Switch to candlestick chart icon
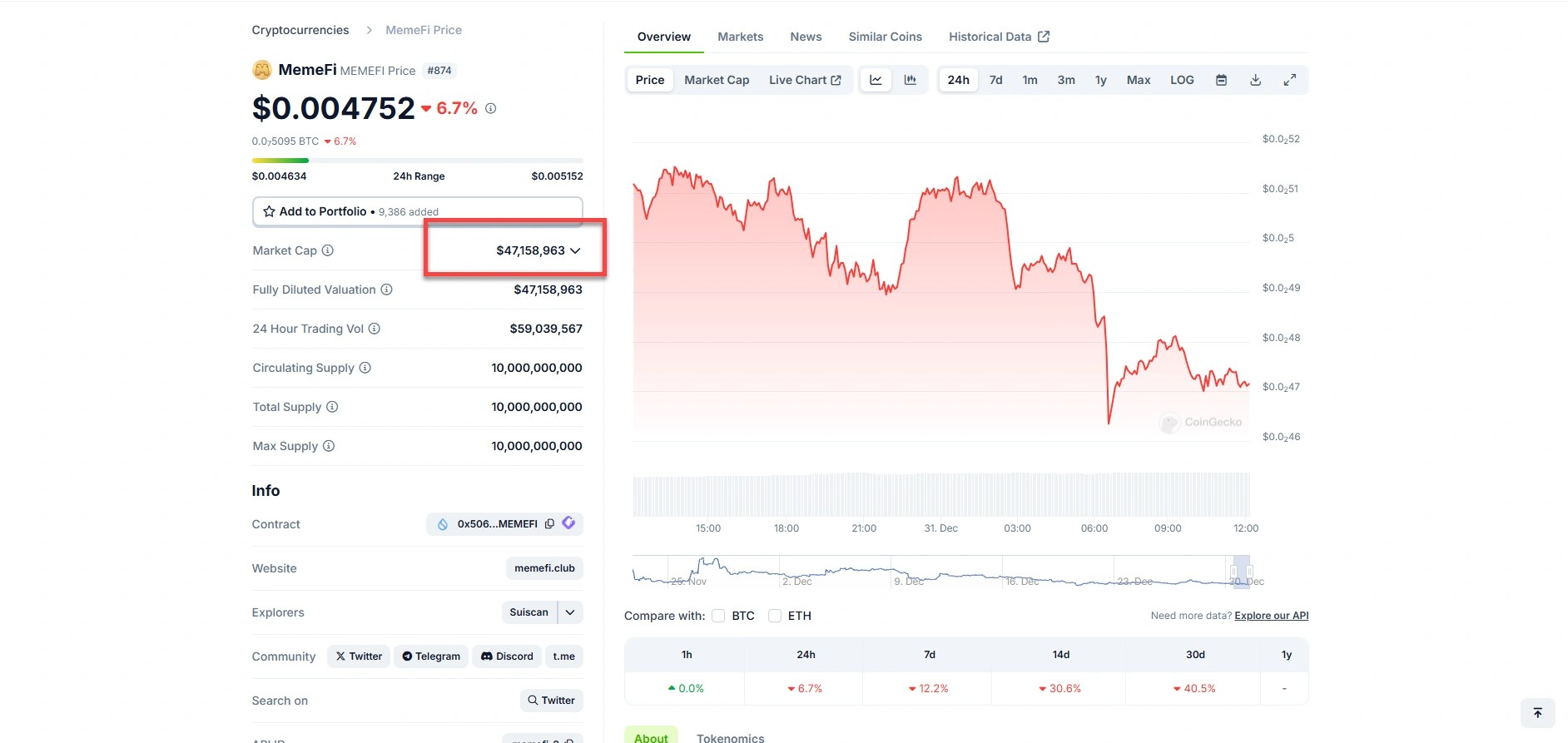 [911, 80]
